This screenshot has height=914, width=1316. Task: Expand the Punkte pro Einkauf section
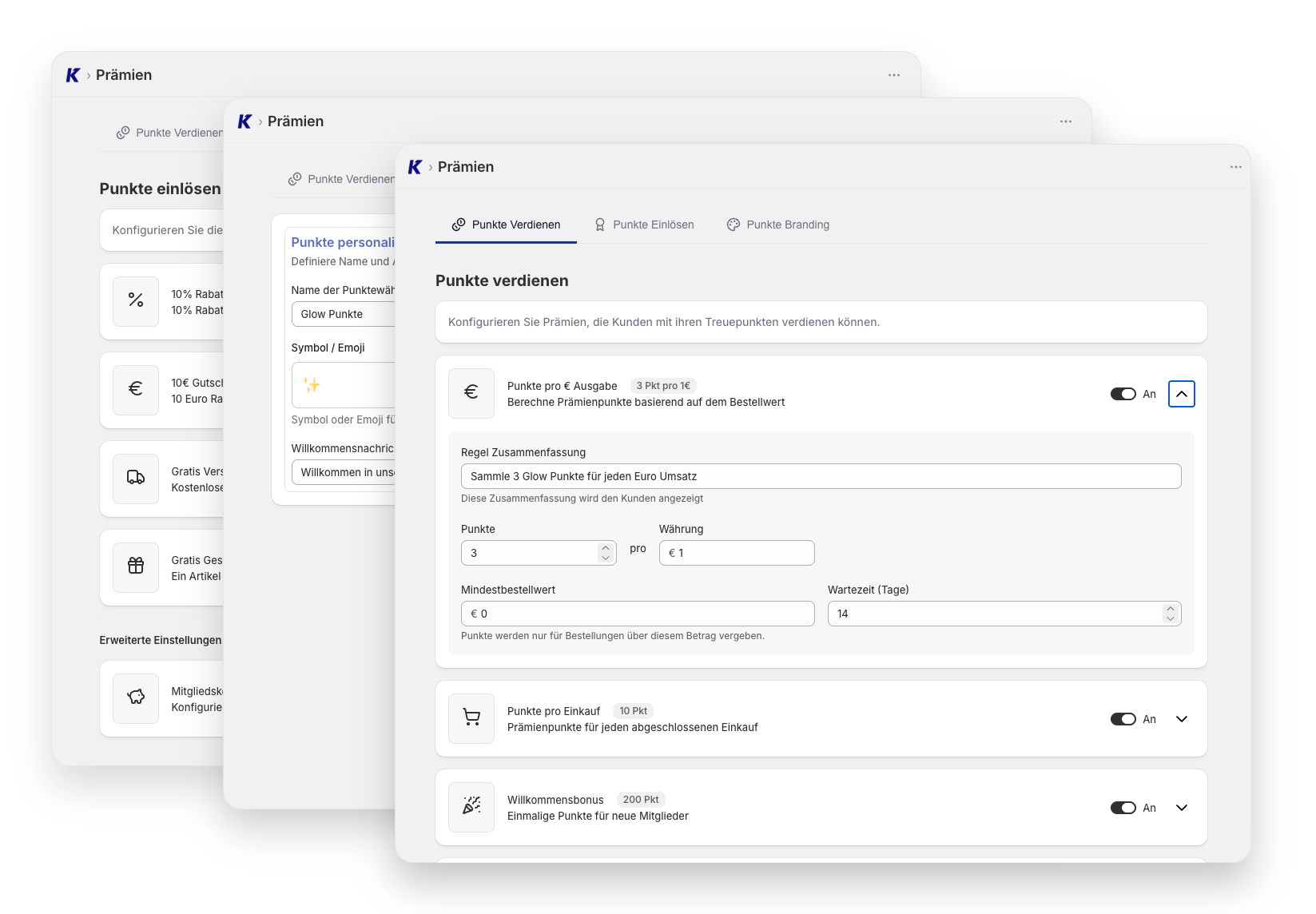point(1182,719)
